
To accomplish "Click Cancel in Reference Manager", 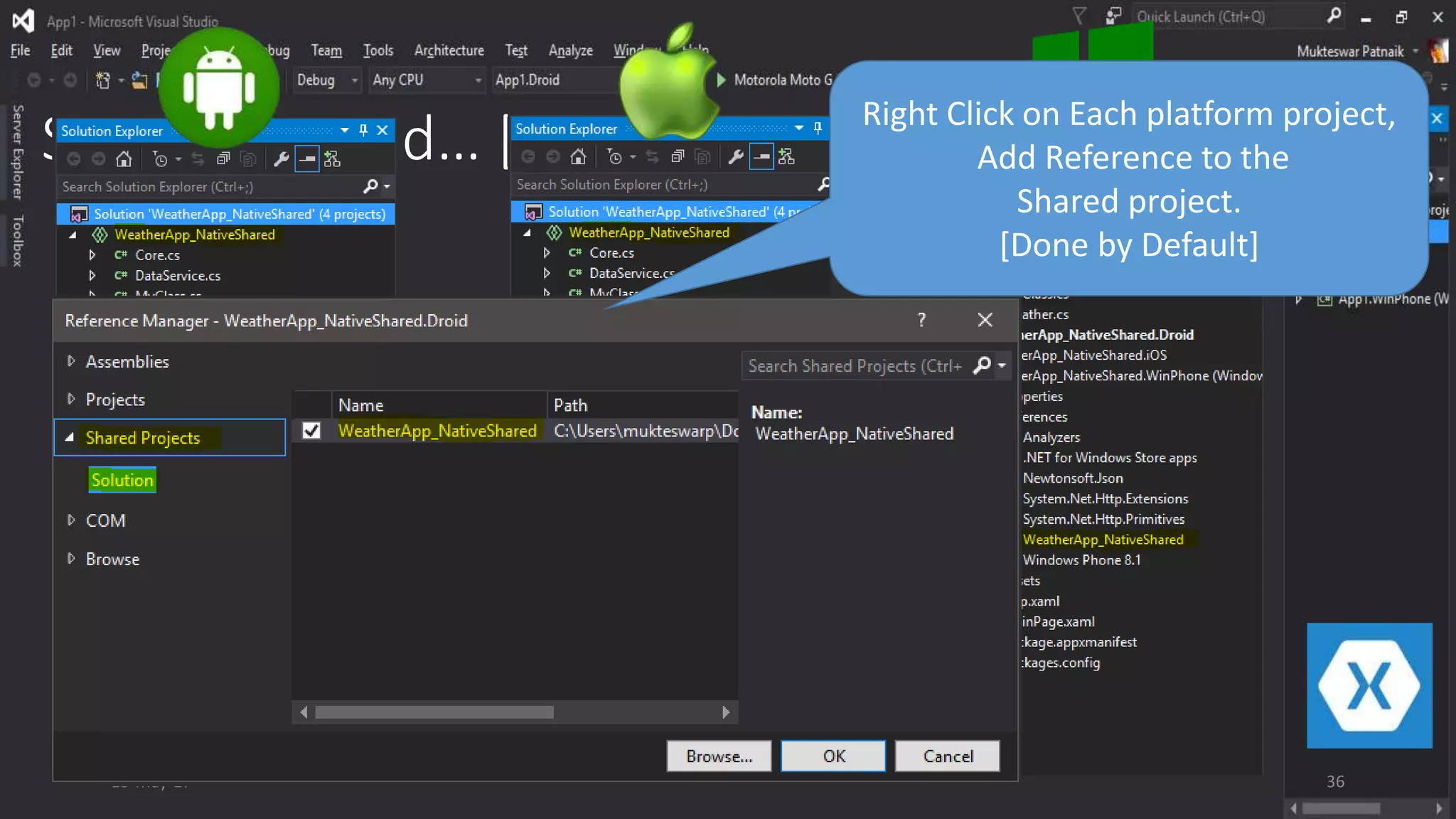I will point(948,756).
